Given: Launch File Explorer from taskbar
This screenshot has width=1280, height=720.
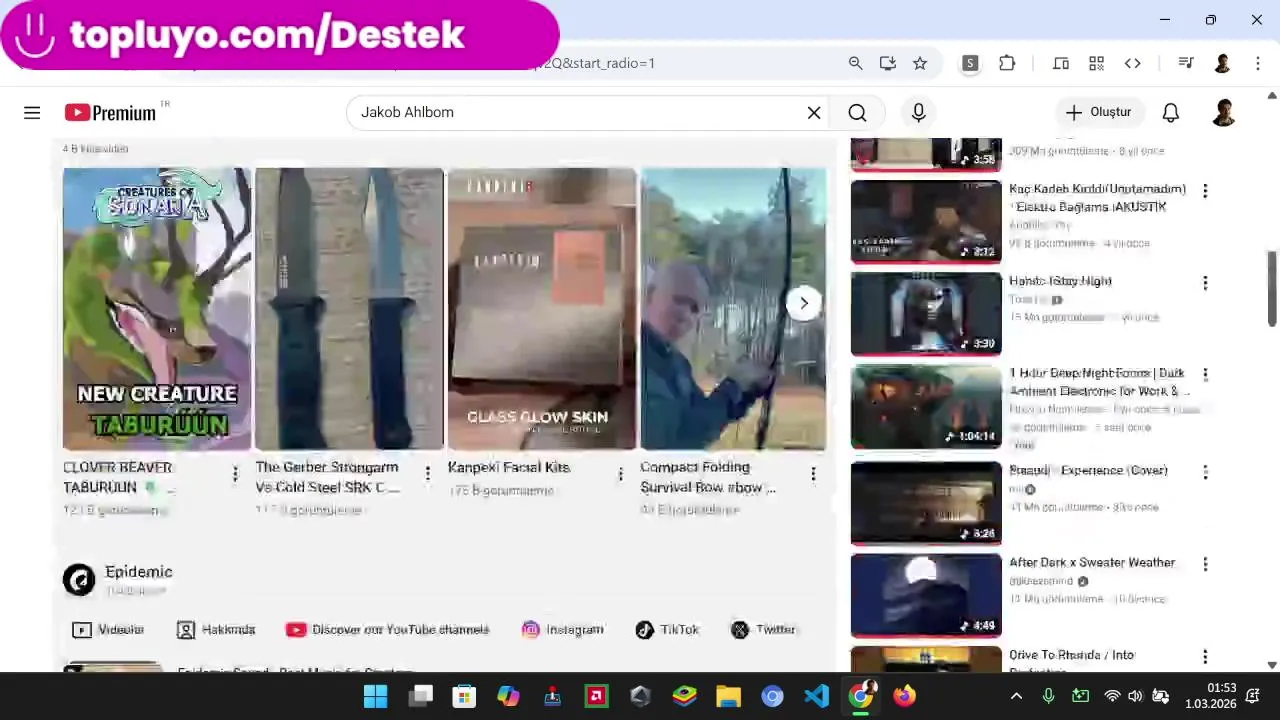Looking at the screenshot, I should pos(728,696).
